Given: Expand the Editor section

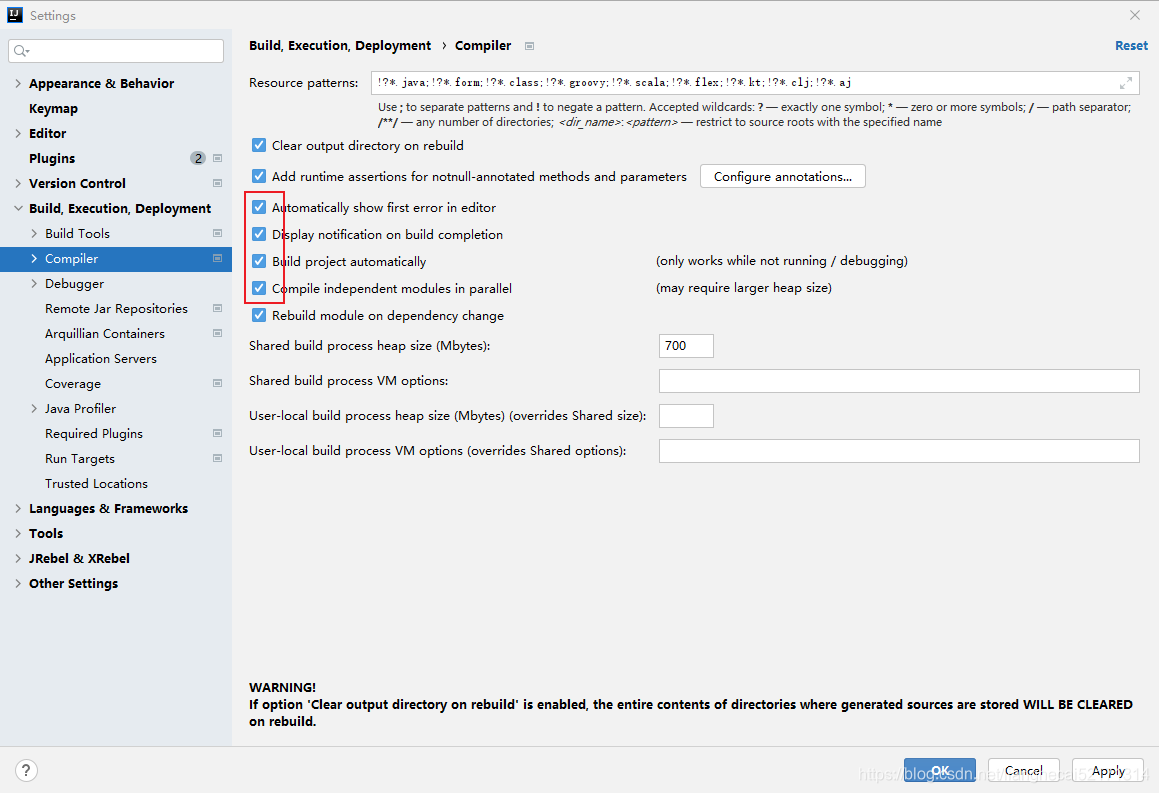Looking at the screenshot, I should point(18,133).
